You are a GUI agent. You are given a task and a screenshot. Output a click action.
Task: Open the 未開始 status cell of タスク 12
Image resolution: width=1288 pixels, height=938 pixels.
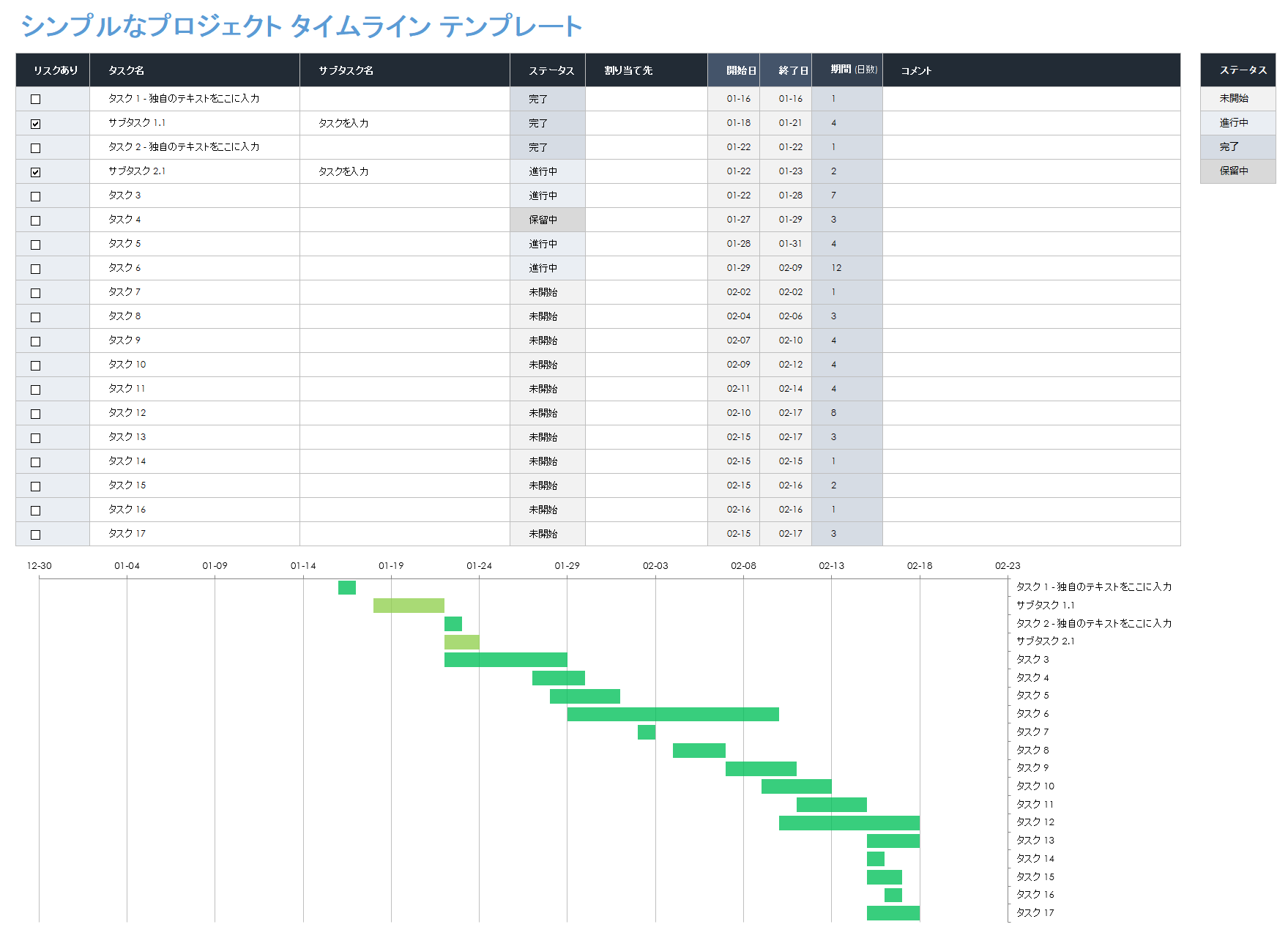point(548,413)
